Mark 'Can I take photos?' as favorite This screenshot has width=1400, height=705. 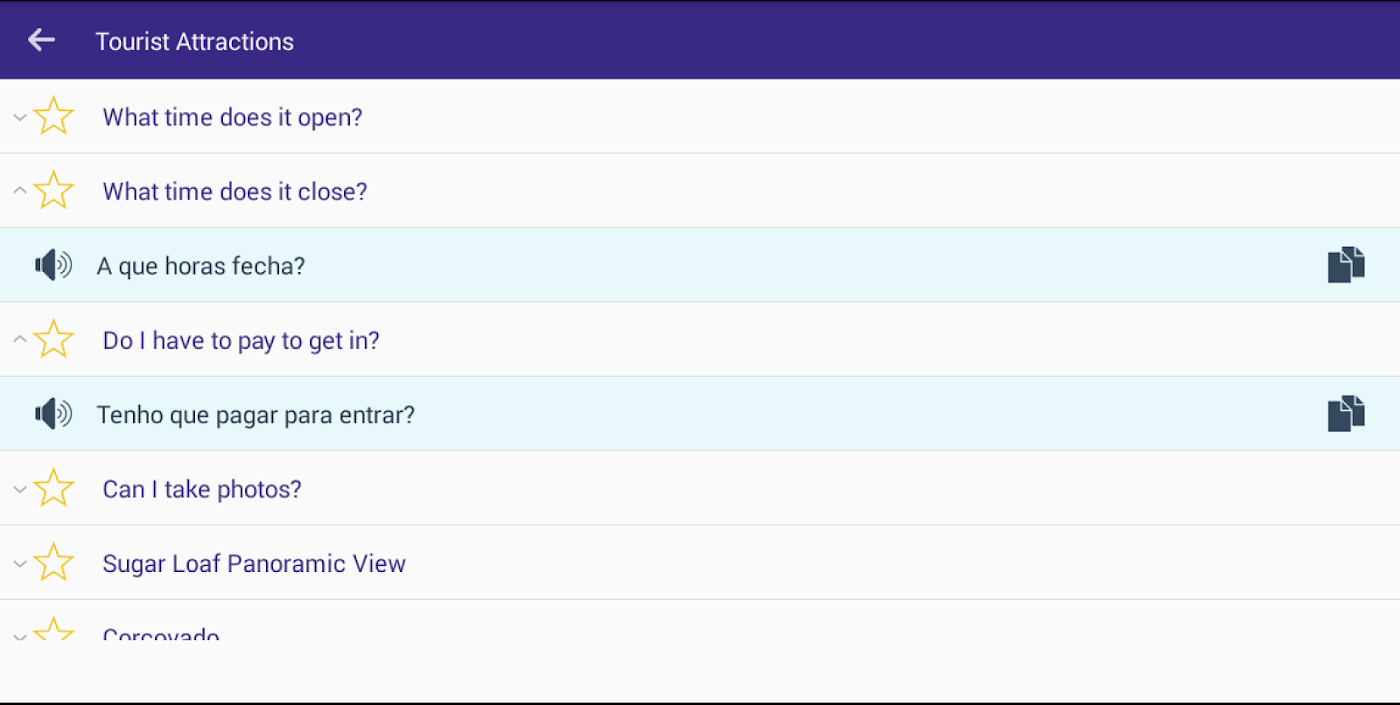54,489
